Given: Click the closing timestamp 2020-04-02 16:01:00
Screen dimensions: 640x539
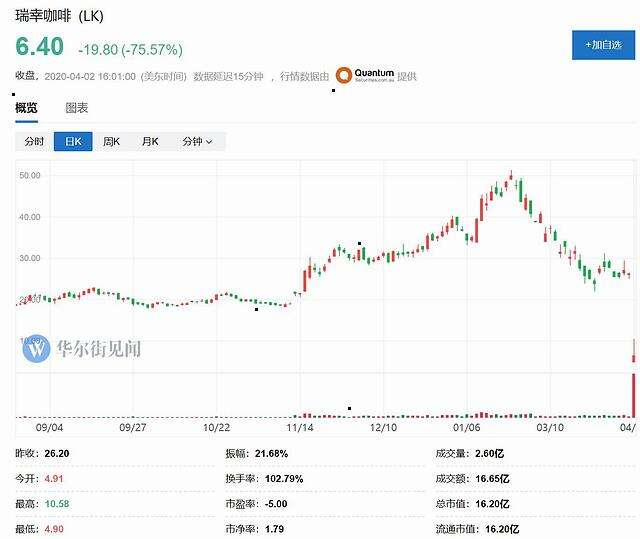Looking at the screenshot, I should coord(90,76).
